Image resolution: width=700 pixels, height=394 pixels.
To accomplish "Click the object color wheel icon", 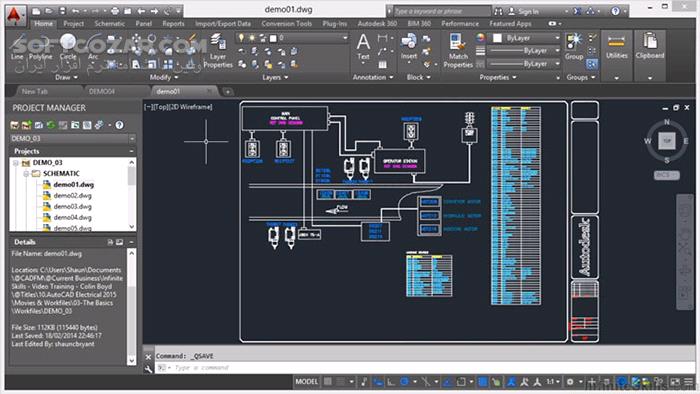I will tap(480, 38).
